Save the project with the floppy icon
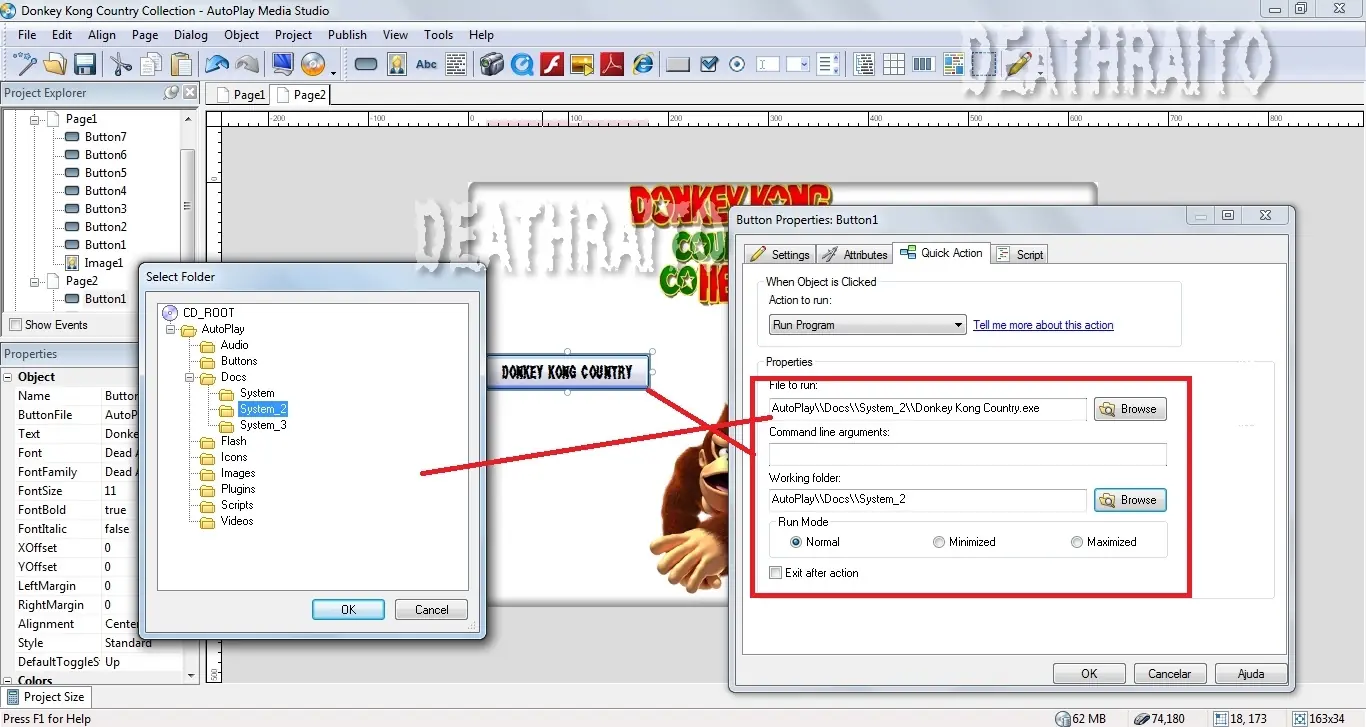 [85, 65]
